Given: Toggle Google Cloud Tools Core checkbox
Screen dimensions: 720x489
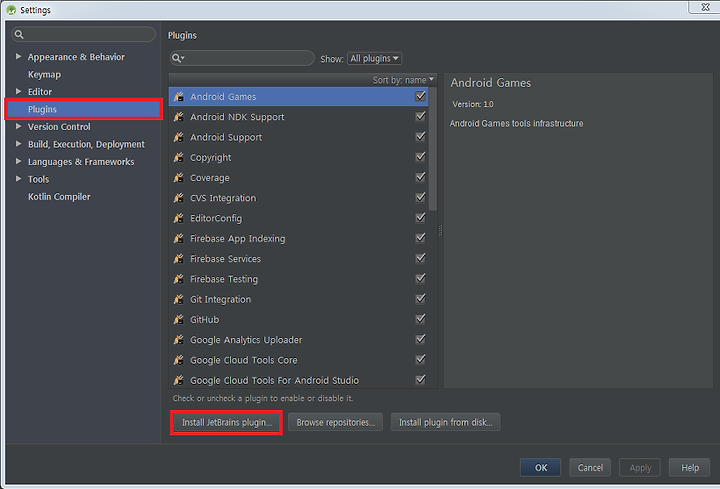Looking at the screenshot, I should [x=420, y=359].
